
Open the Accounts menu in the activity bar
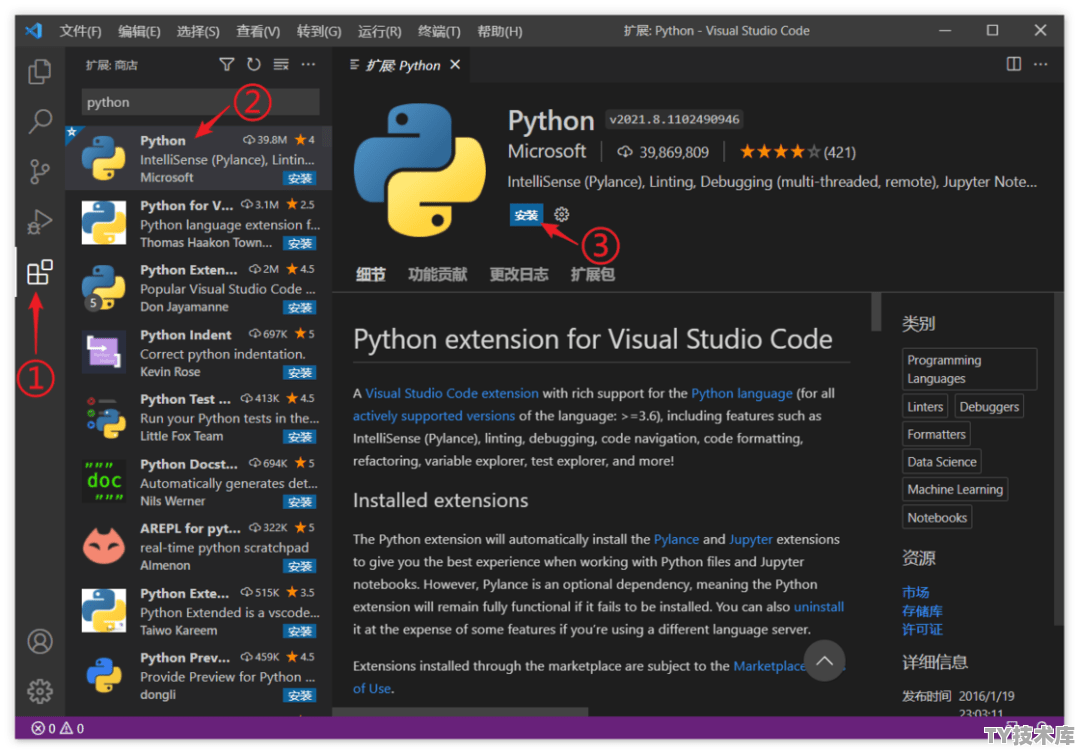[39, 642]
